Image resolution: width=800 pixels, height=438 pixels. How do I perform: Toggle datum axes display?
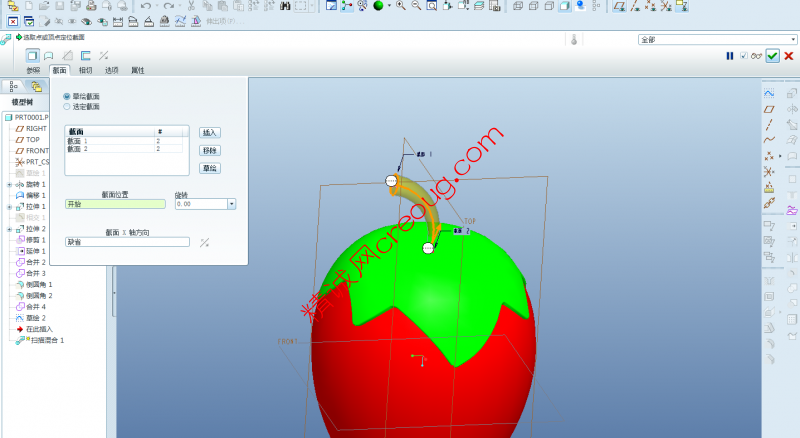pos(635,6)
